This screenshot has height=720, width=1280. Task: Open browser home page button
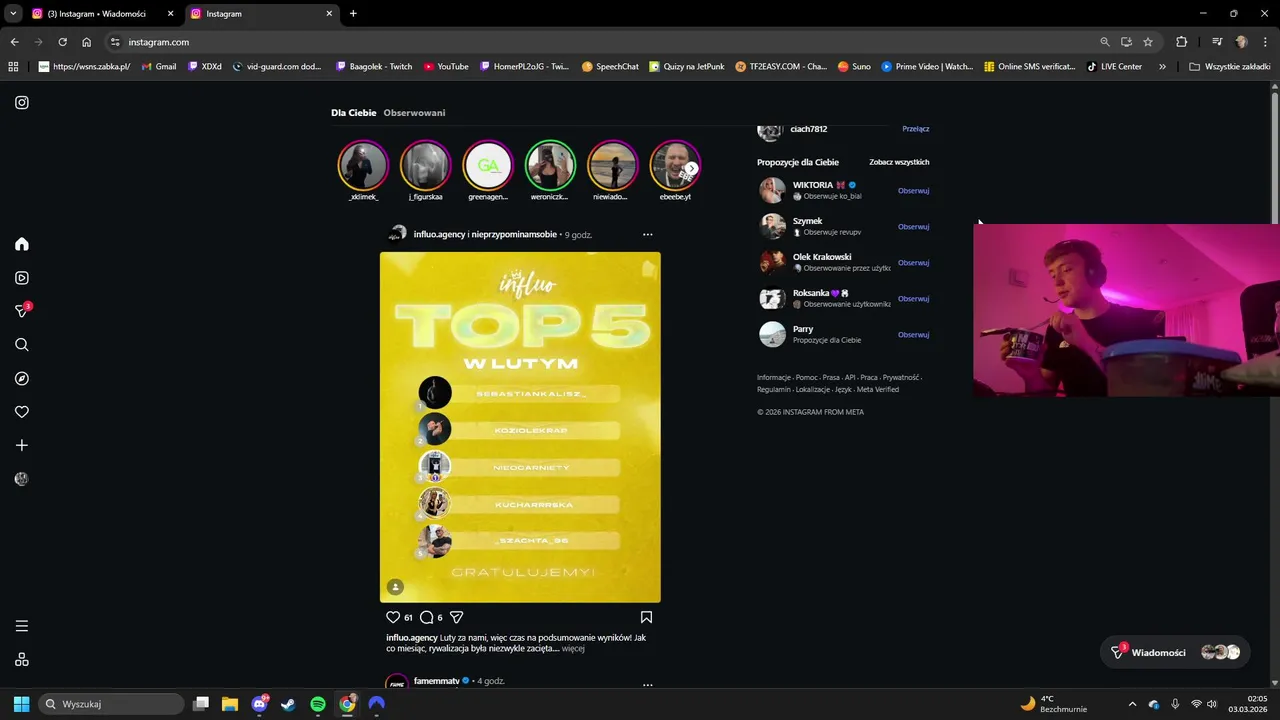pyautogui.click(x=86, y=42)
